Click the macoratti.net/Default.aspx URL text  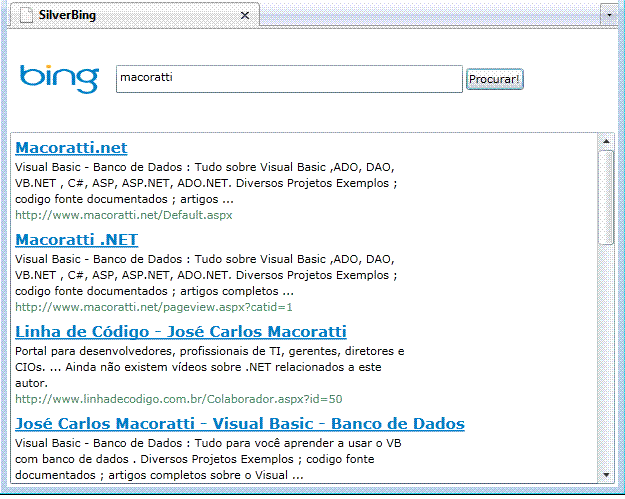click(x=124, y=215)
